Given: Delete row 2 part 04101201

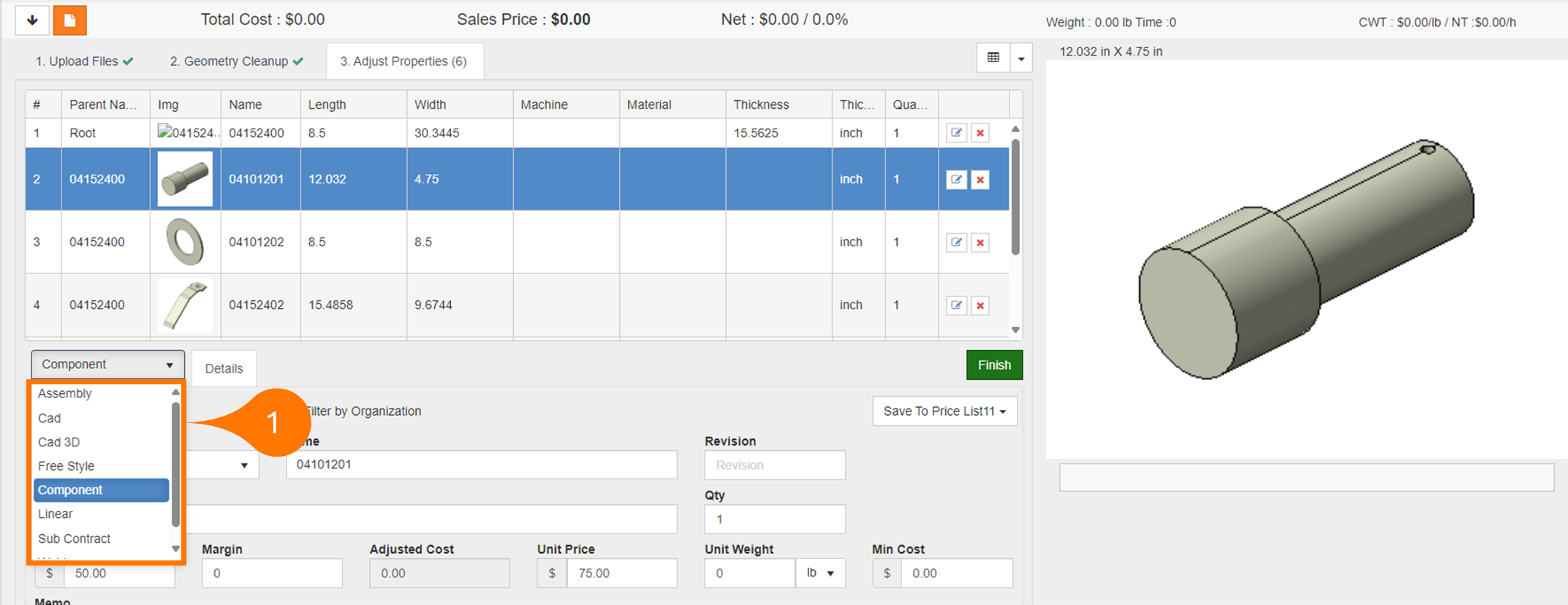Looking at the screenshot, I should coord(980,180).
